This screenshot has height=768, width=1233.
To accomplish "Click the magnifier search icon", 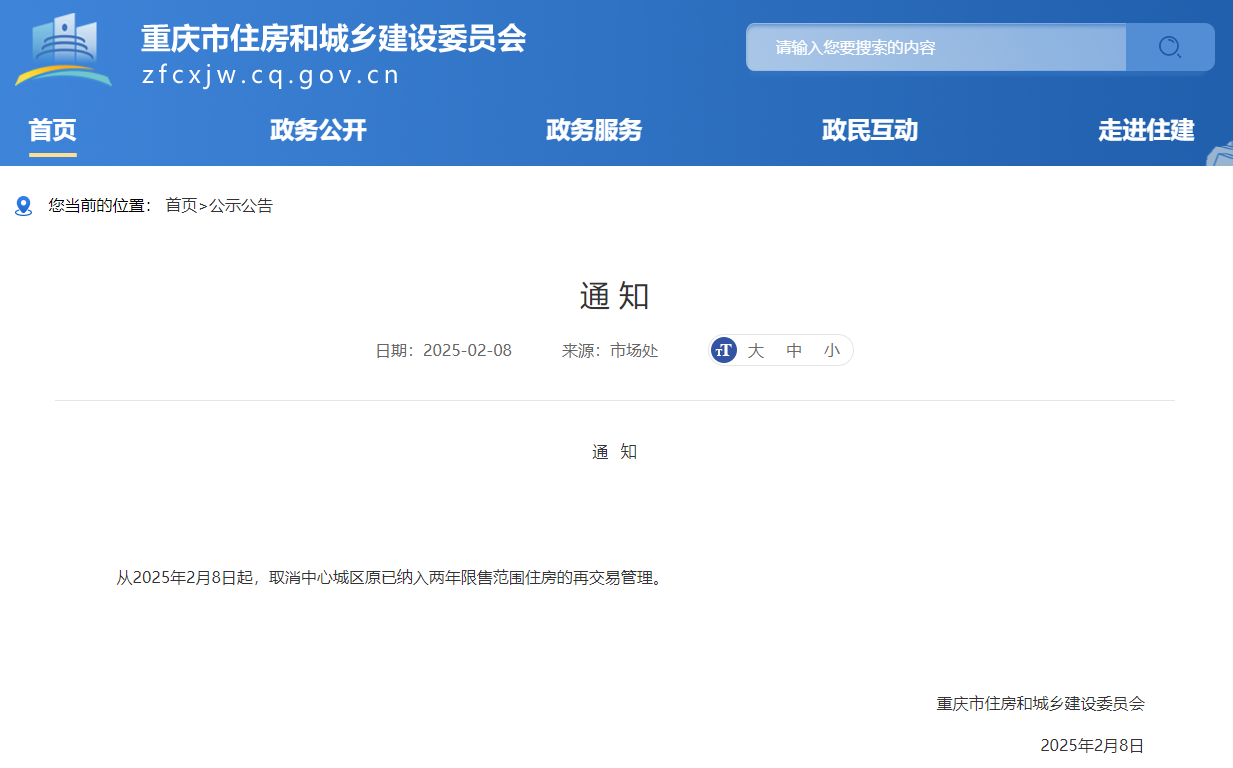I will (1169, 47).
